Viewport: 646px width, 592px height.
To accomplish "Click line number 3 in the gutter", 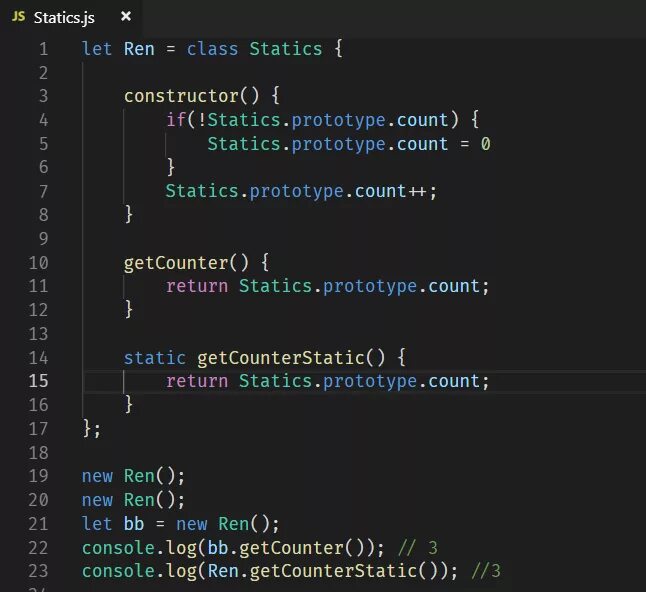I will click(x=43, y=96).
